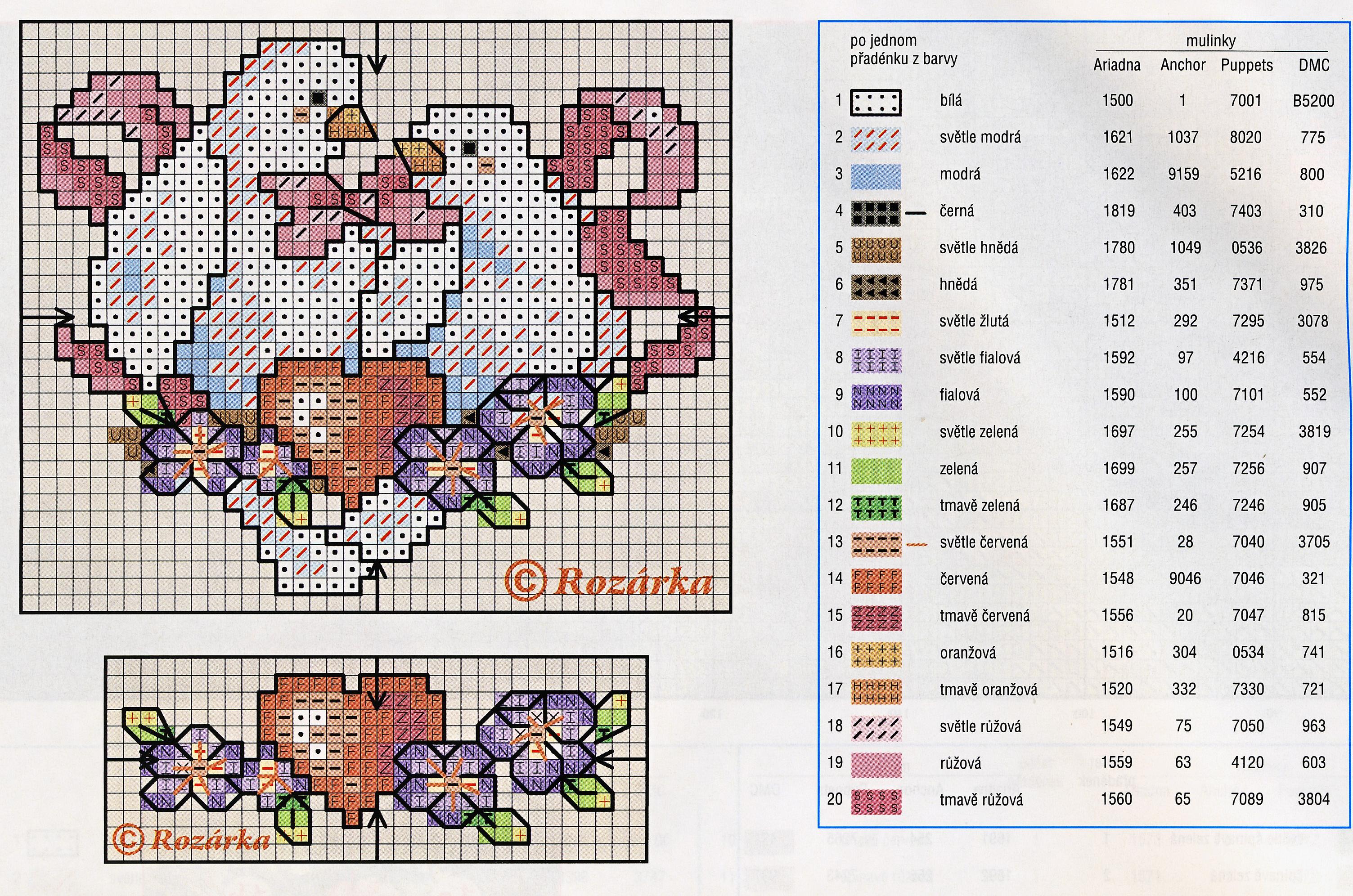This screenshot has width=1353, height=896.
Task: Click the světle žlutá swatch
Action: coord(876,323)
